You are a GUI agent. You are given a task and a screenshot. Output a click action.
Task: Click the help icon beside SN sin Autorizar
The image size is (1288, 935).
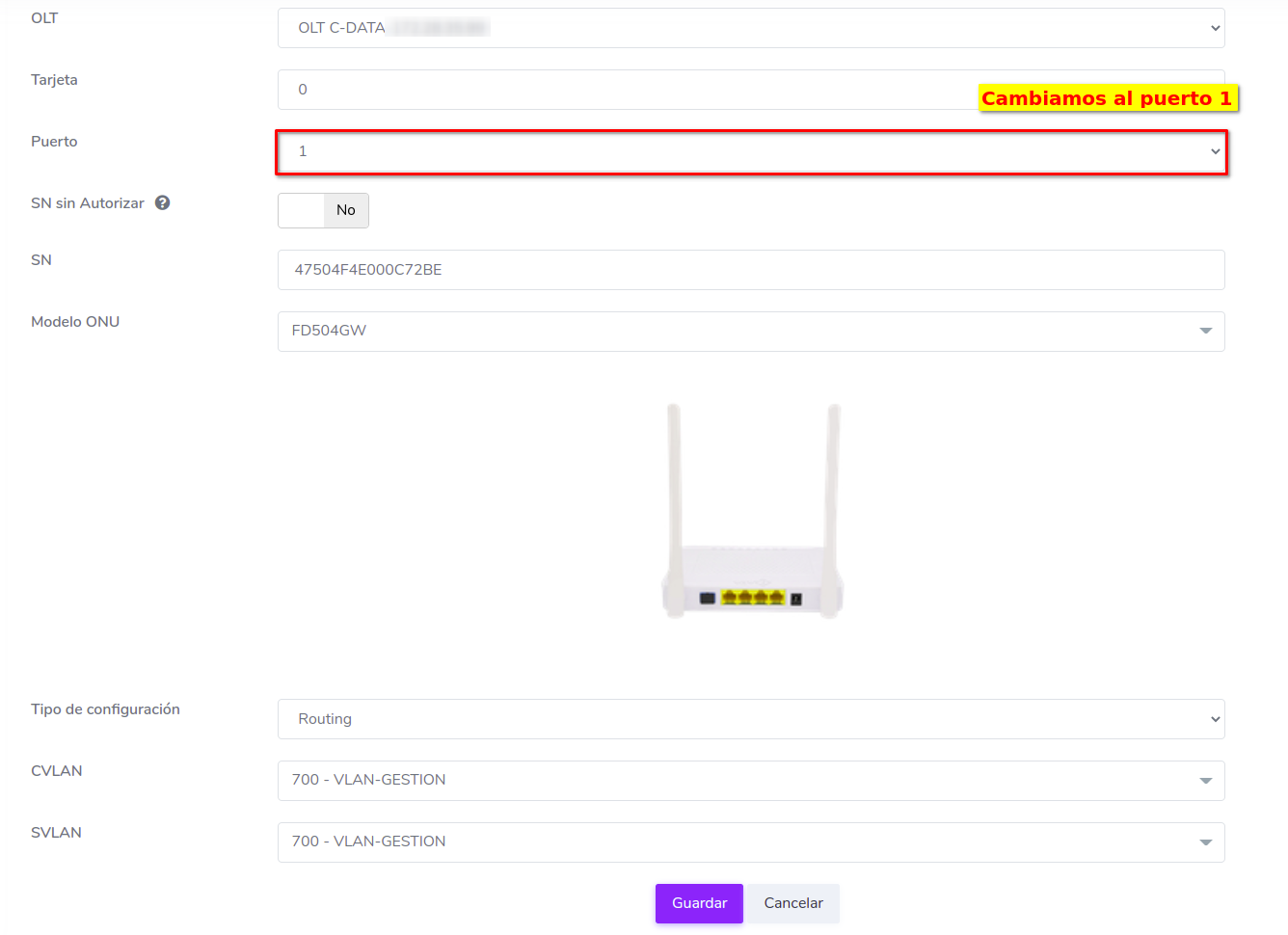(x=163, y=202)
